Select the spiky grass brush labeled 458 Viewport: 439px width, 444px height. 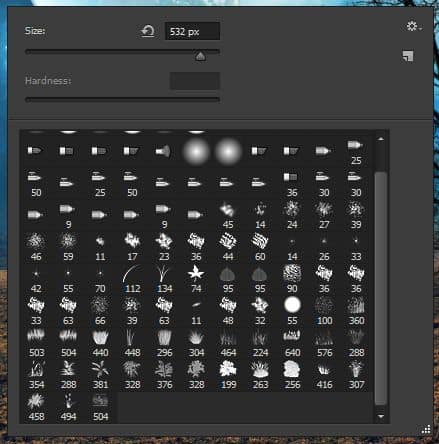[36, 407]
